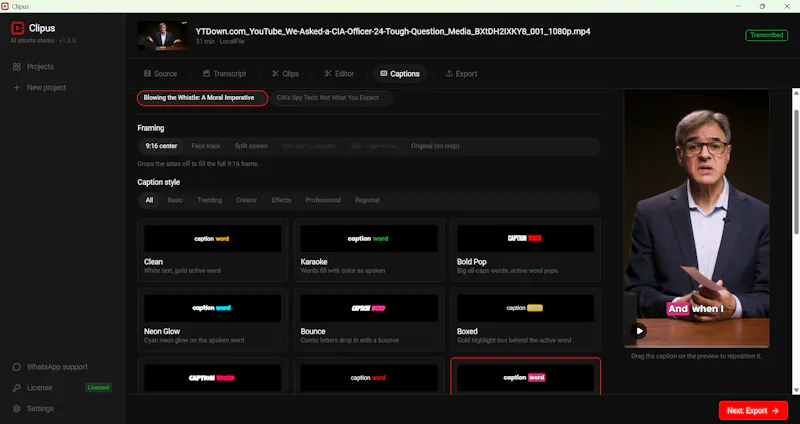
Task: Choose Split + gameplay framing
Action: coord(373,146)
